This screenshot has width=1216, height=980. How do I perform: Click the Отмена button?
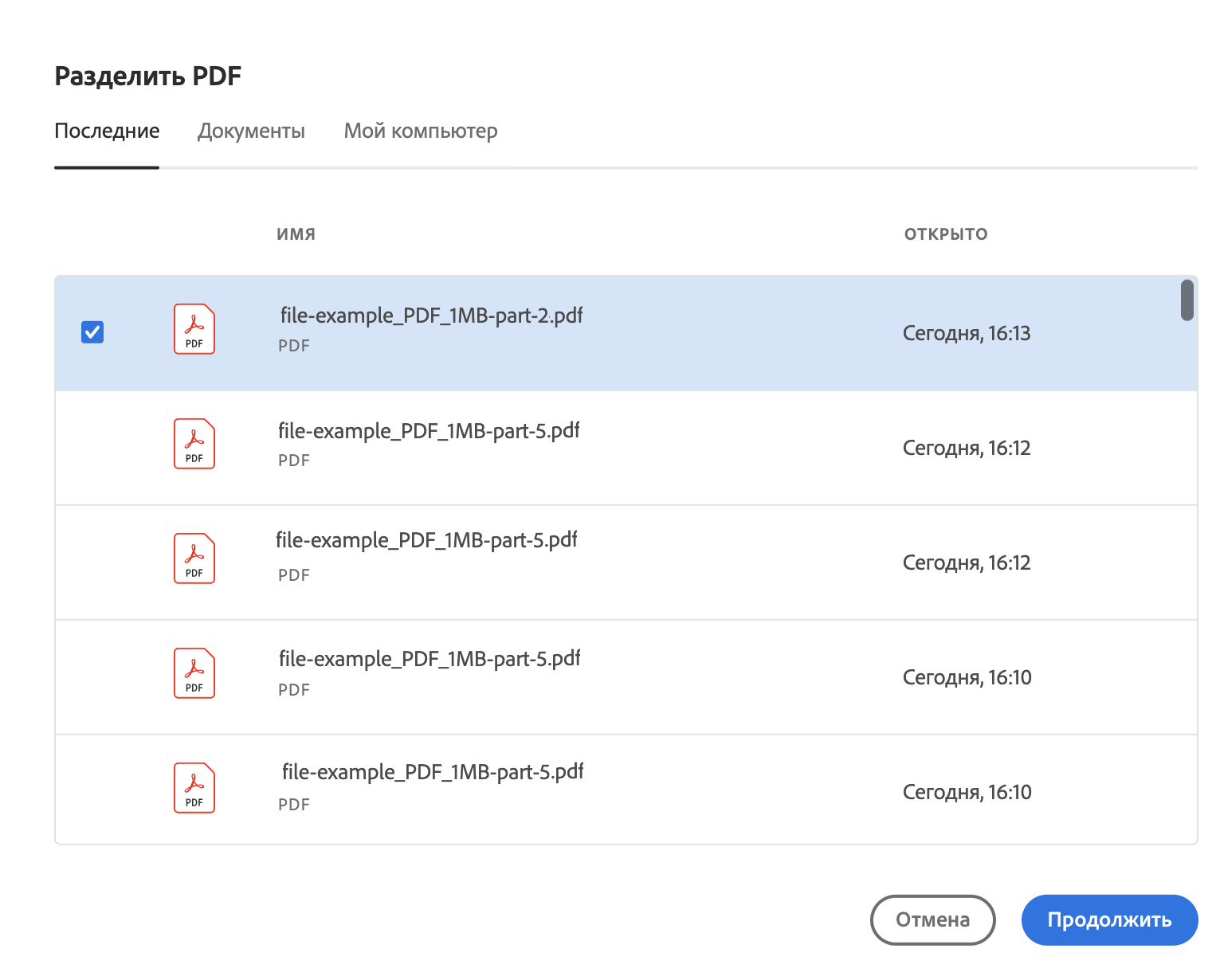click(932, 920)
